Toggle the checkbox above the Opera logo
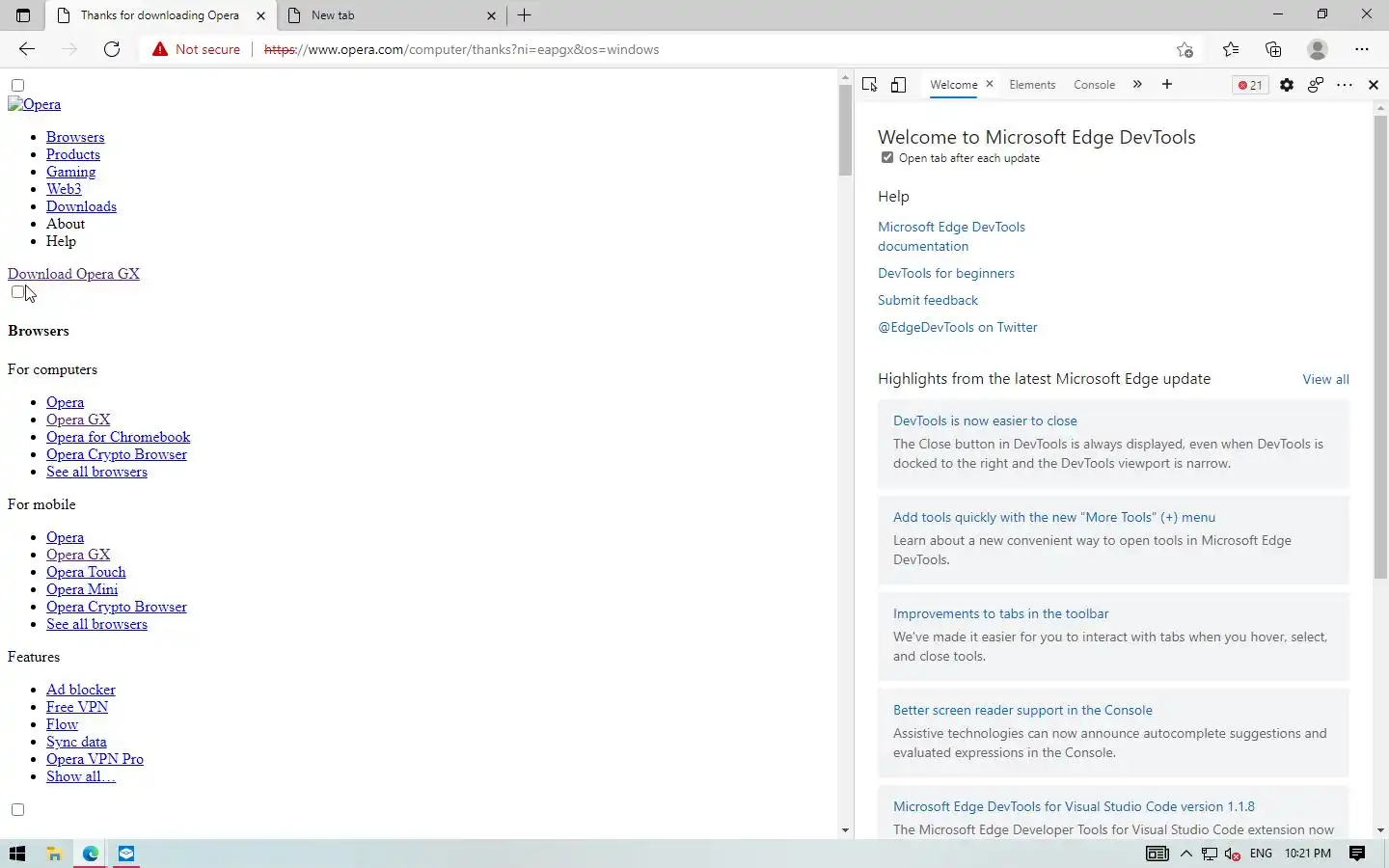Viewport: 1389px width, 868px height. [x=17, y=85]
